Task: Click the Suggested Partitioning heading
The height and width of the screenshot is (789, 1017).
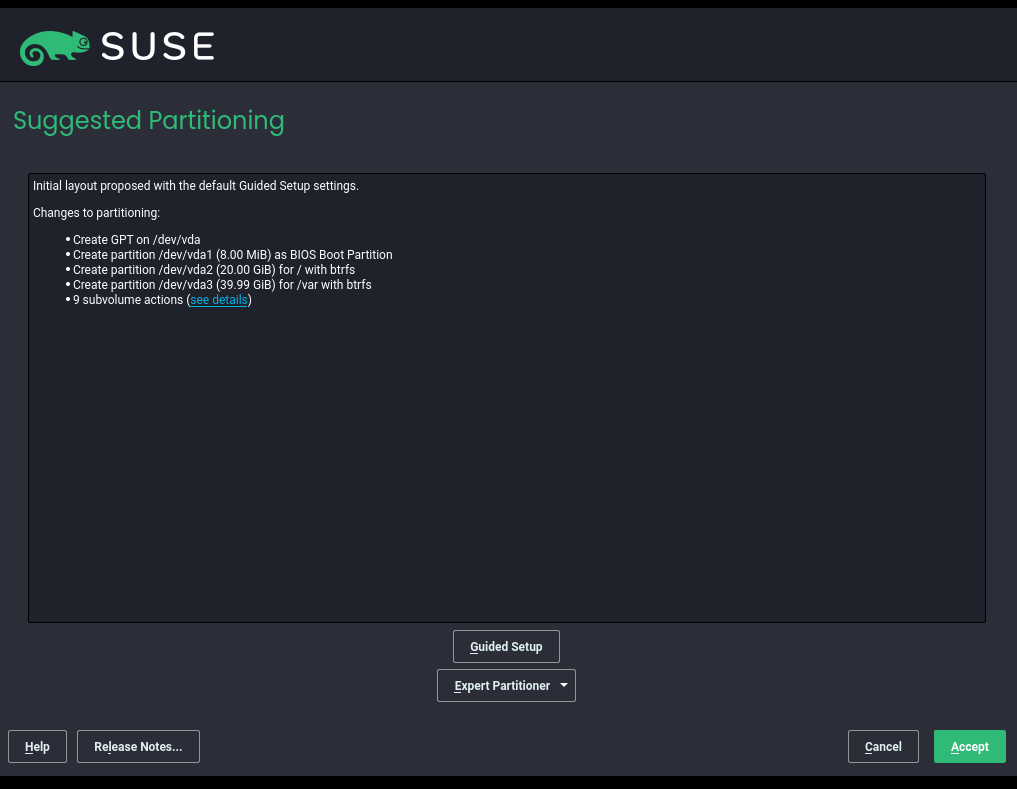Action: pyautogui.click(x=148, y=120)
